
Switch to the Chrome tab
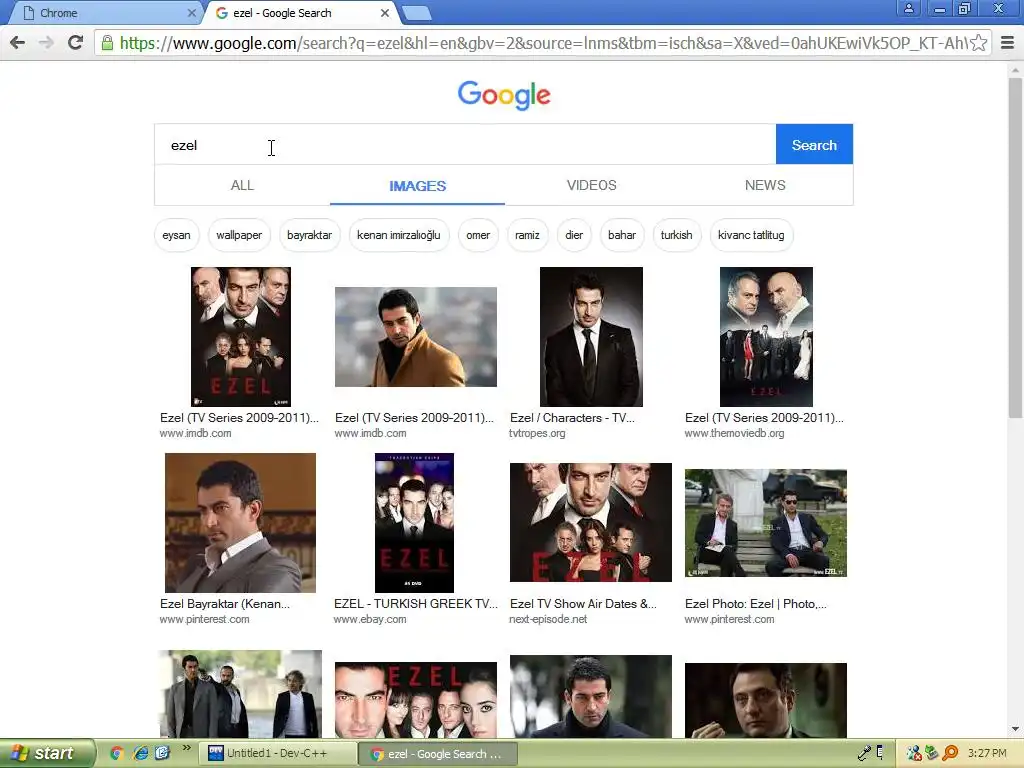pyautogui.click(x=104, y=13)
